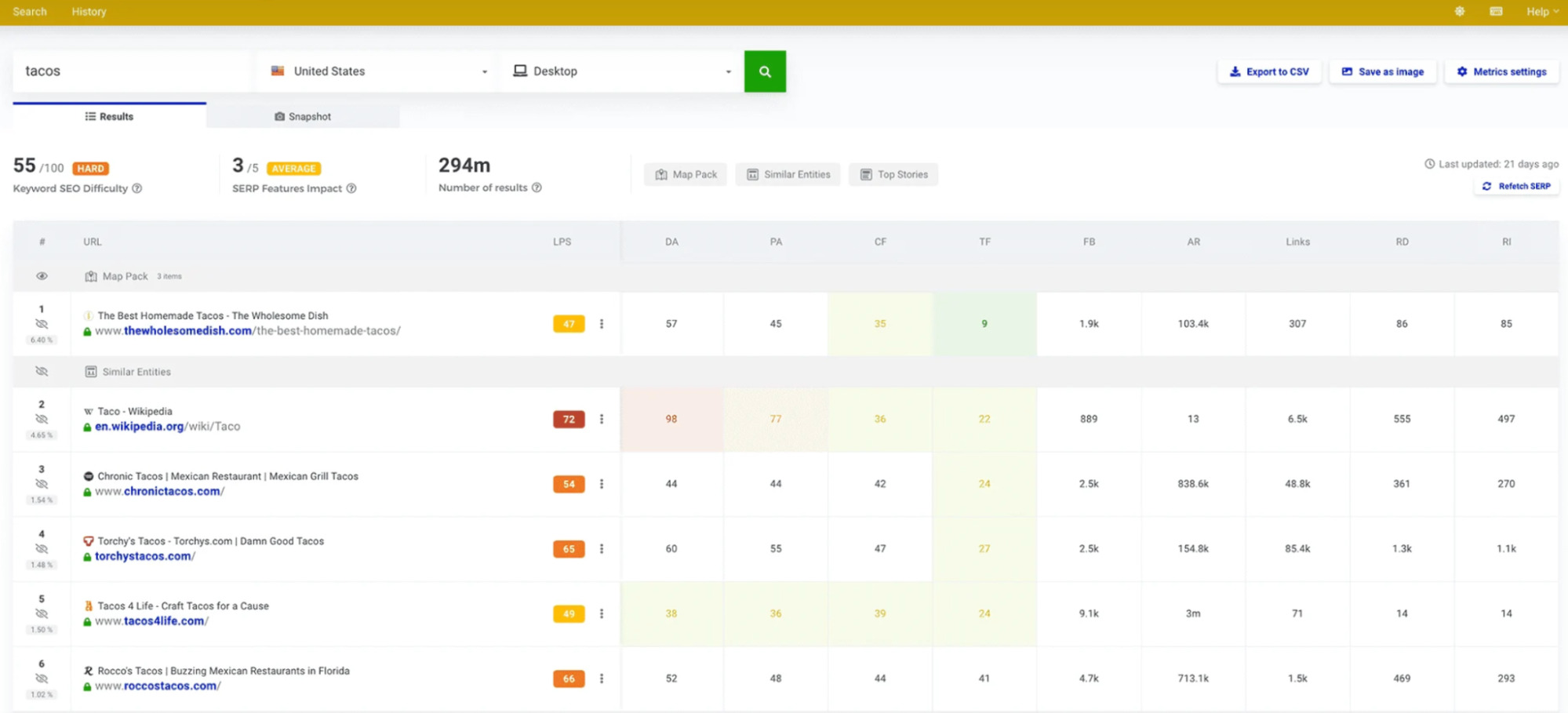The width and height of the screenshot is (1568, 713).
Task: Open the torchystacos.com link
Action: [x=142, y=555]
